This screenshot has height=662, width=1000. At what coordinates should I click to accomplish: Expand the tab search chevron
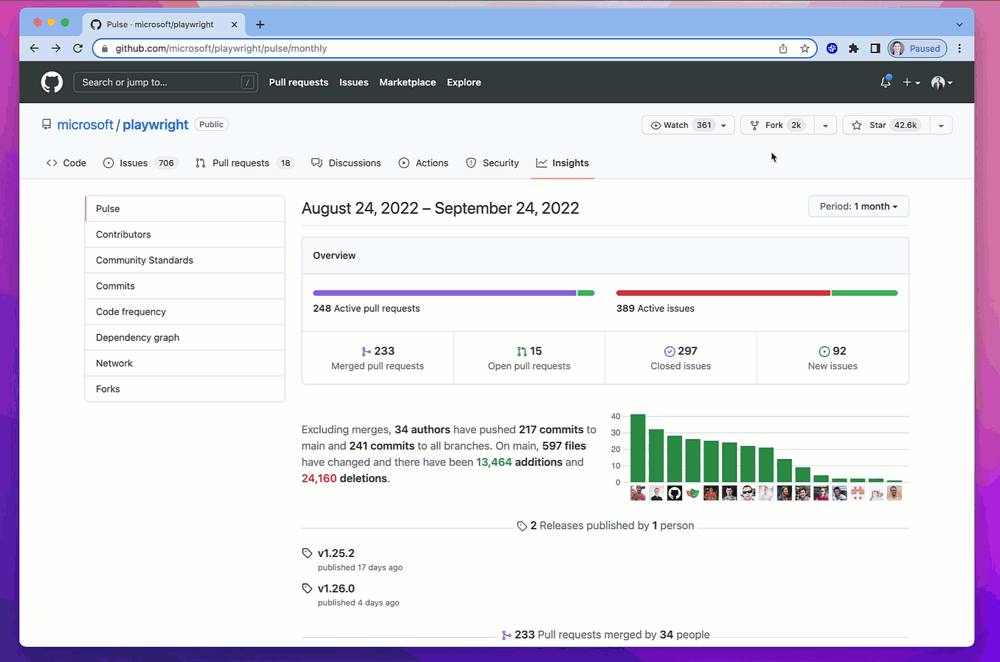(959, 24)
